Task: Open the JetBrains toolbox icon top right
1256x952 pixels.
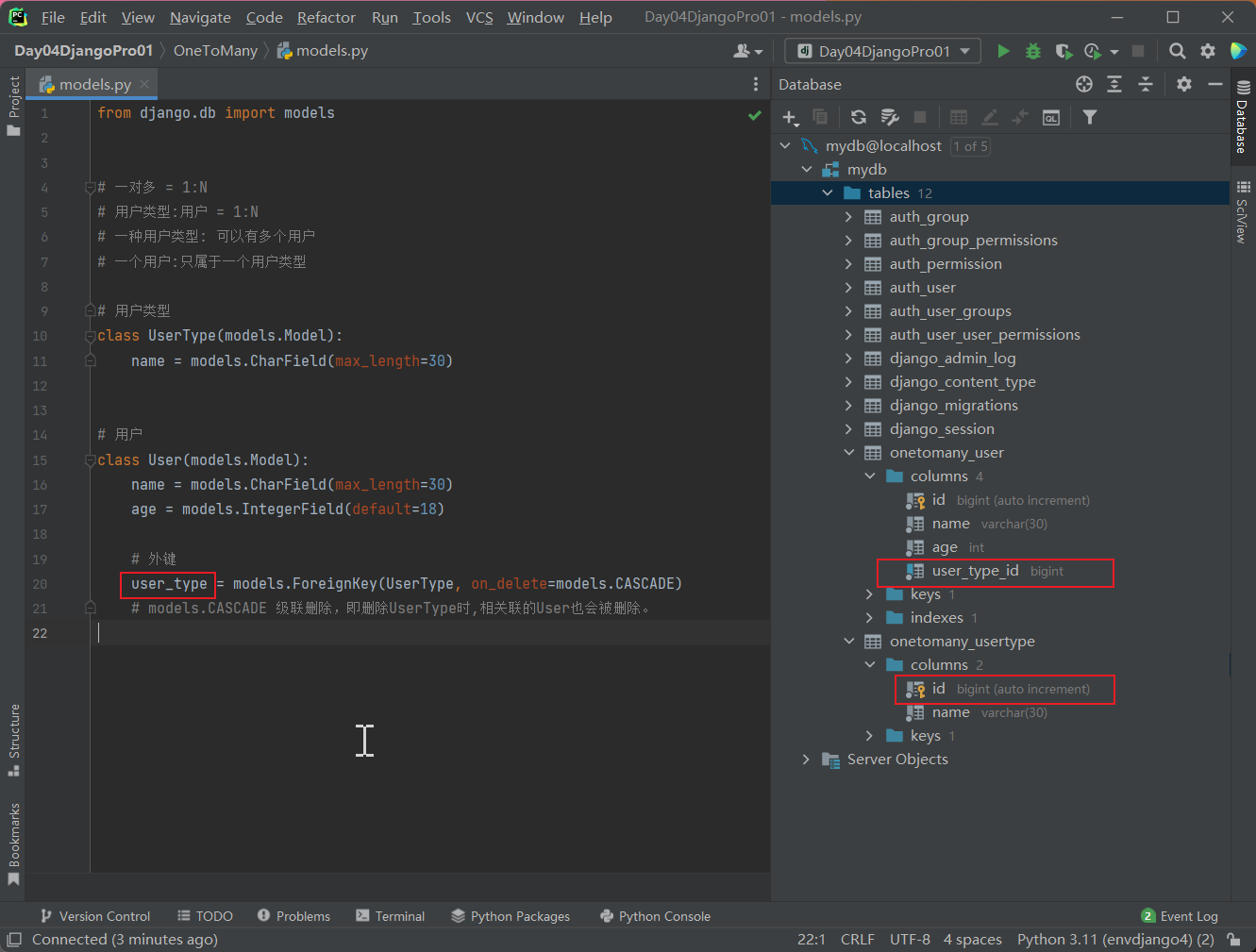Action: pos(1239,51)
